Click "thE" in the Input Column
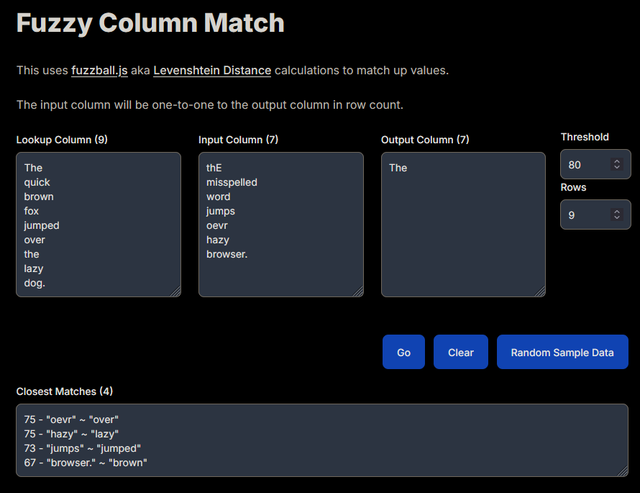640x493 pixels. [x=214, y=168]
